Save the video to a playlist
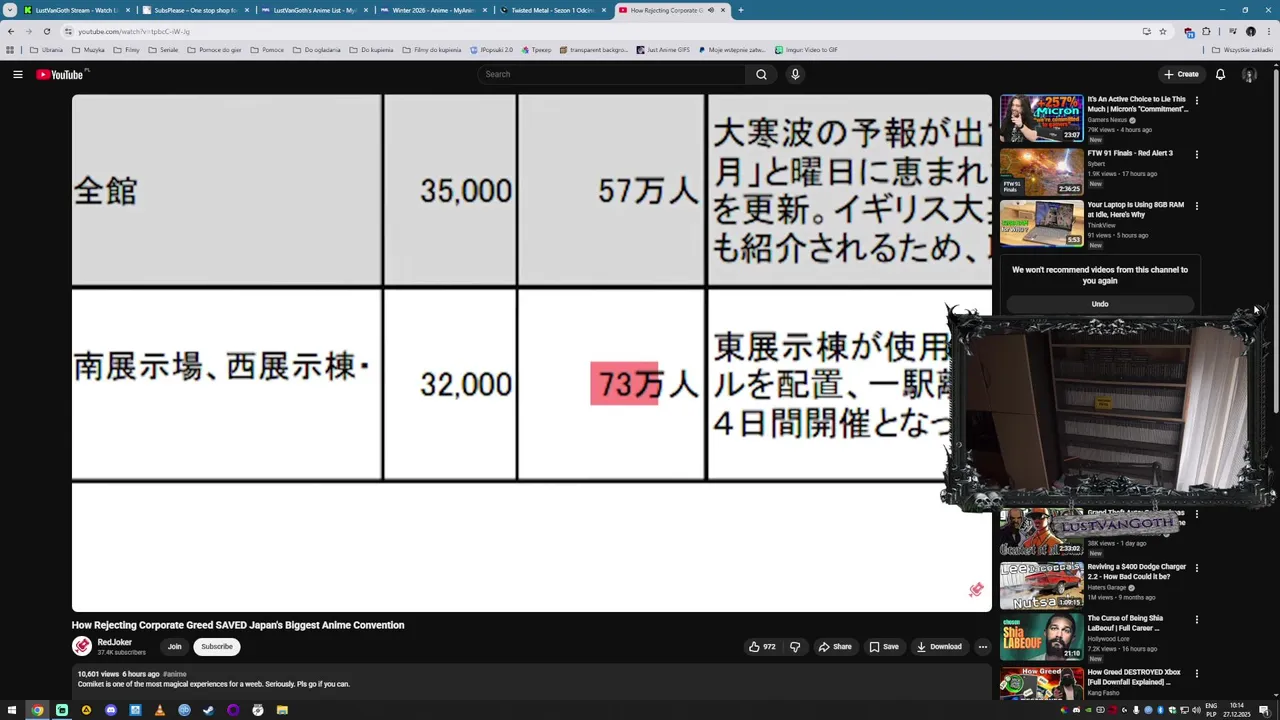Image resolution: width=1280 pixels, height=720 pixels. click(883, 647)
